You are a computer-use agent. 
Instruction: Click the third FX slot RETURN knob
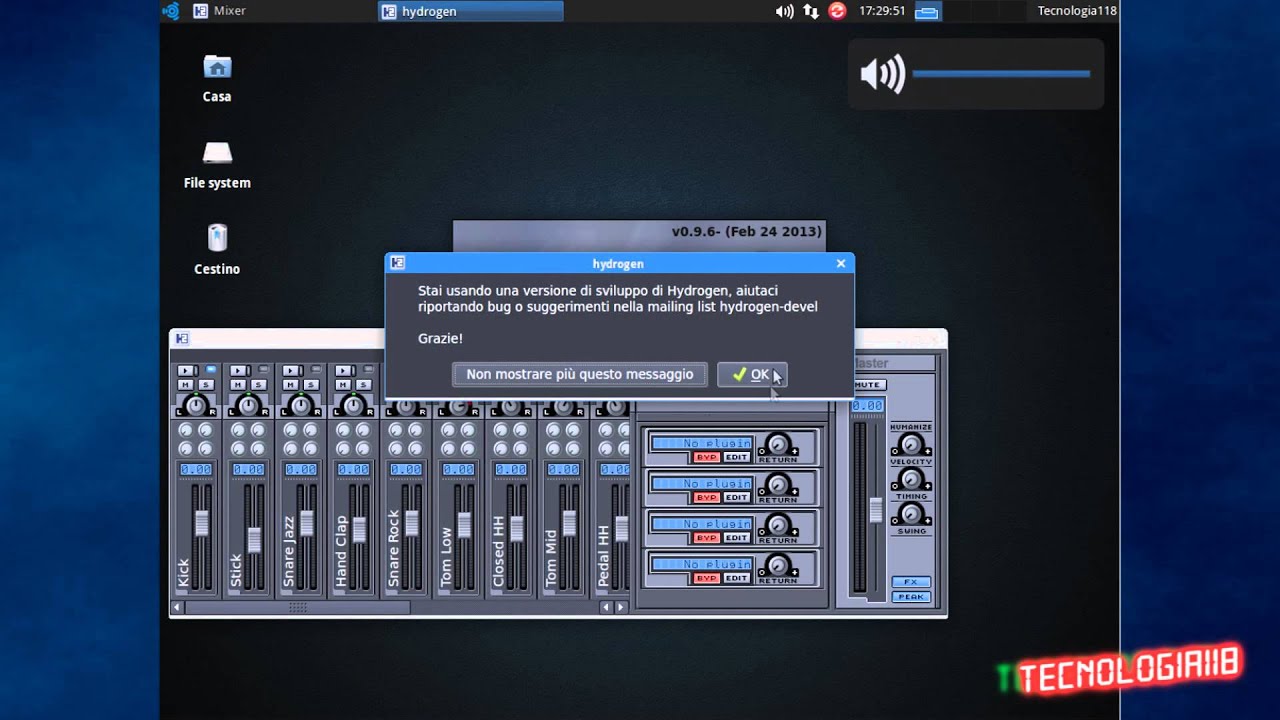pos(778,525)
